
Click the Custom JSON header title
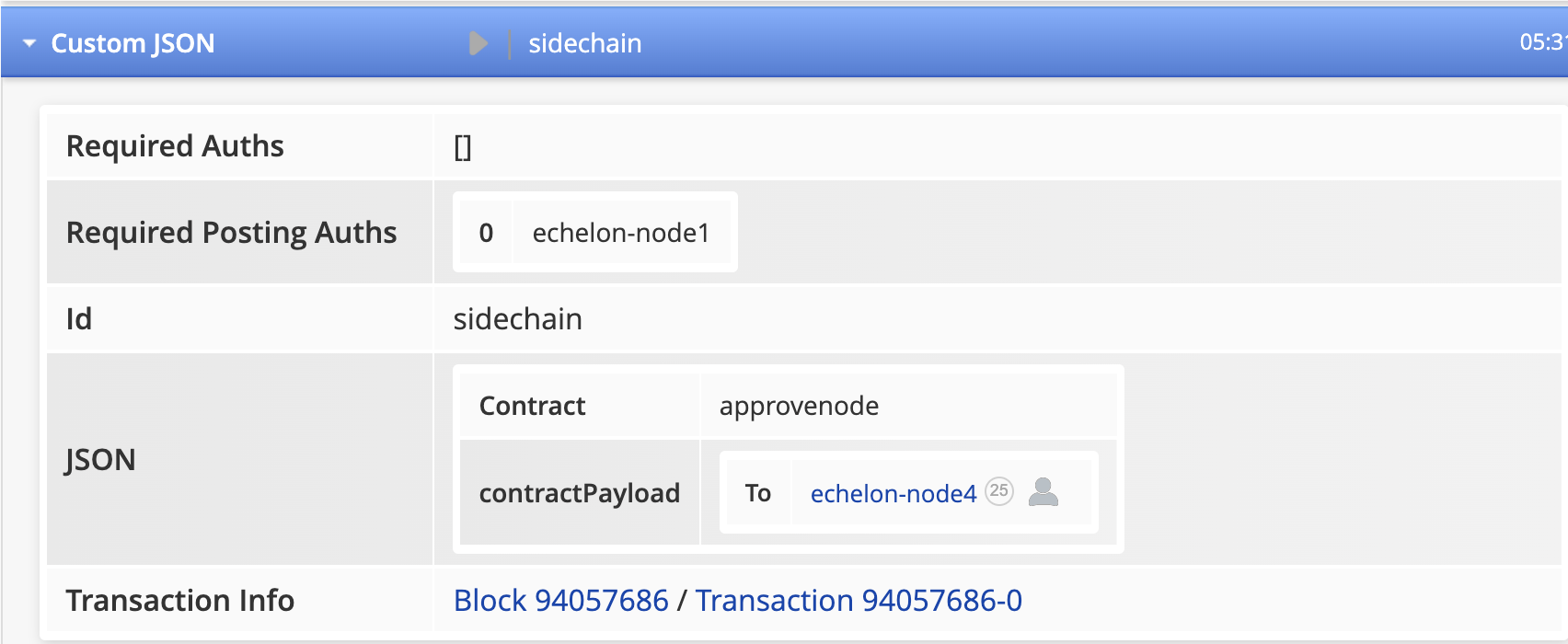[x=133, y=43]
